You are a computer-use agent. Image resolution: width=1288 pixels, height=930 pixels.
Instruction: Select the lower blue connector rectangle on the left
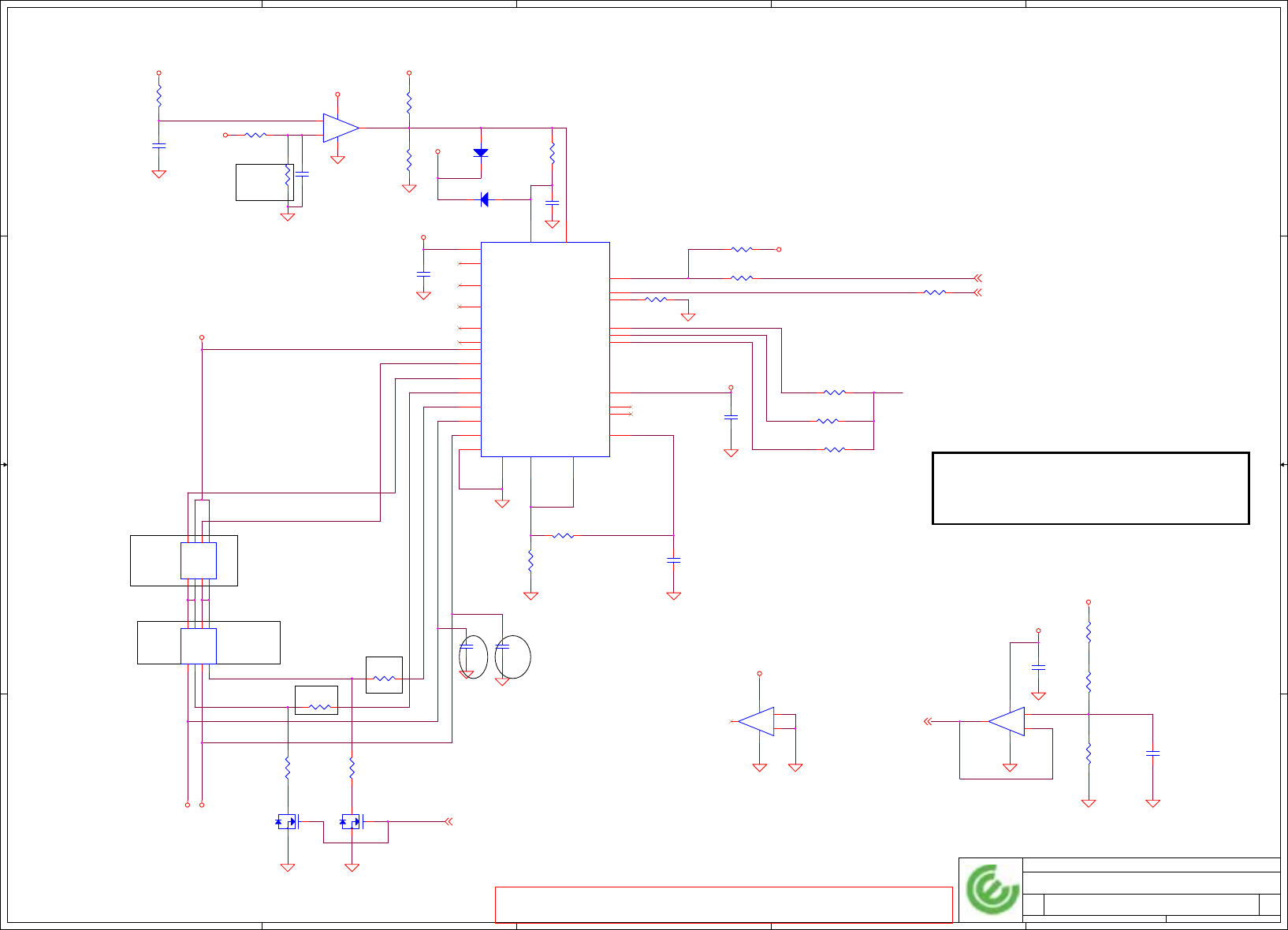point(199,646)
